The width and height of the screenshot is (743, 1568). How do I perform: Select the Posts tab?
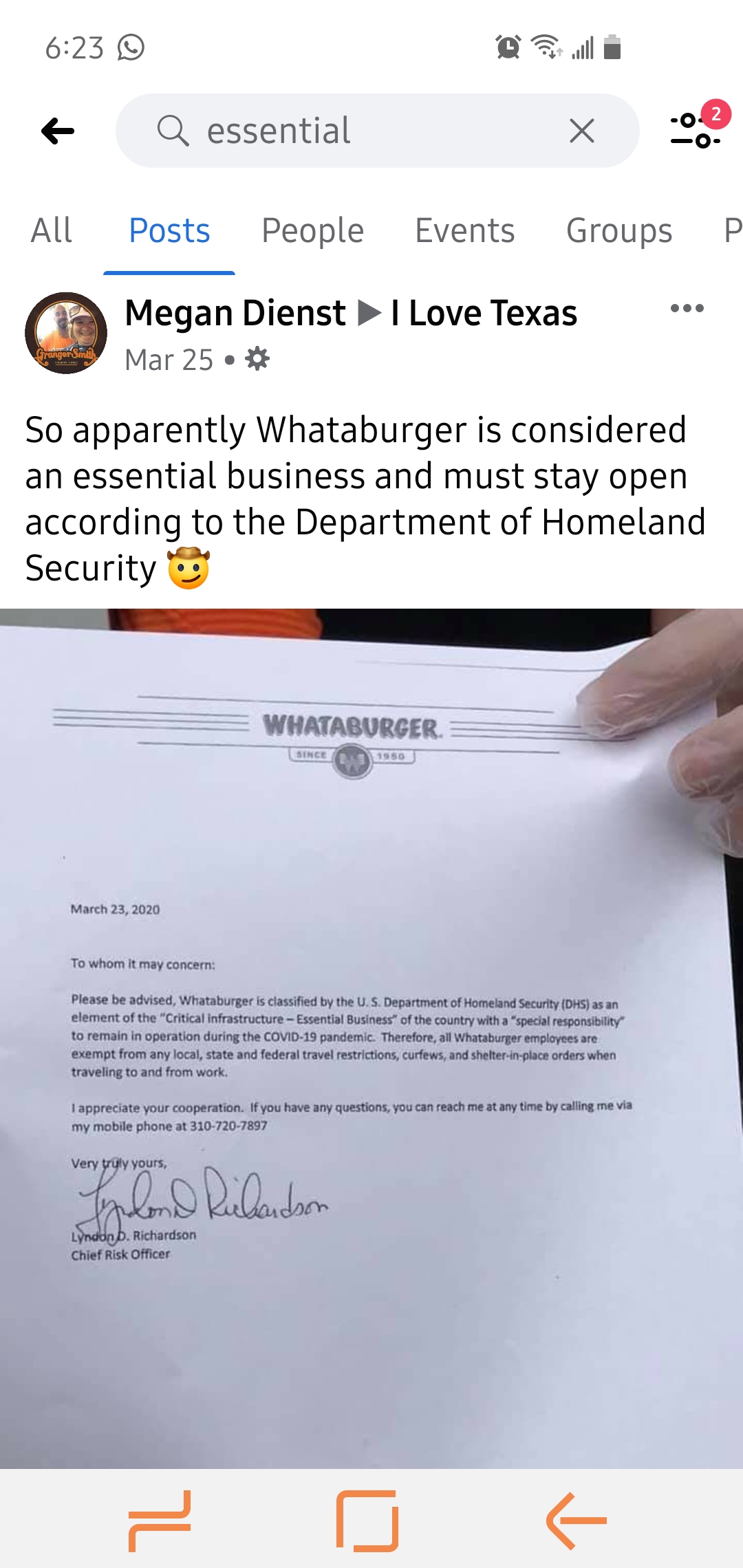click(169, 230)
